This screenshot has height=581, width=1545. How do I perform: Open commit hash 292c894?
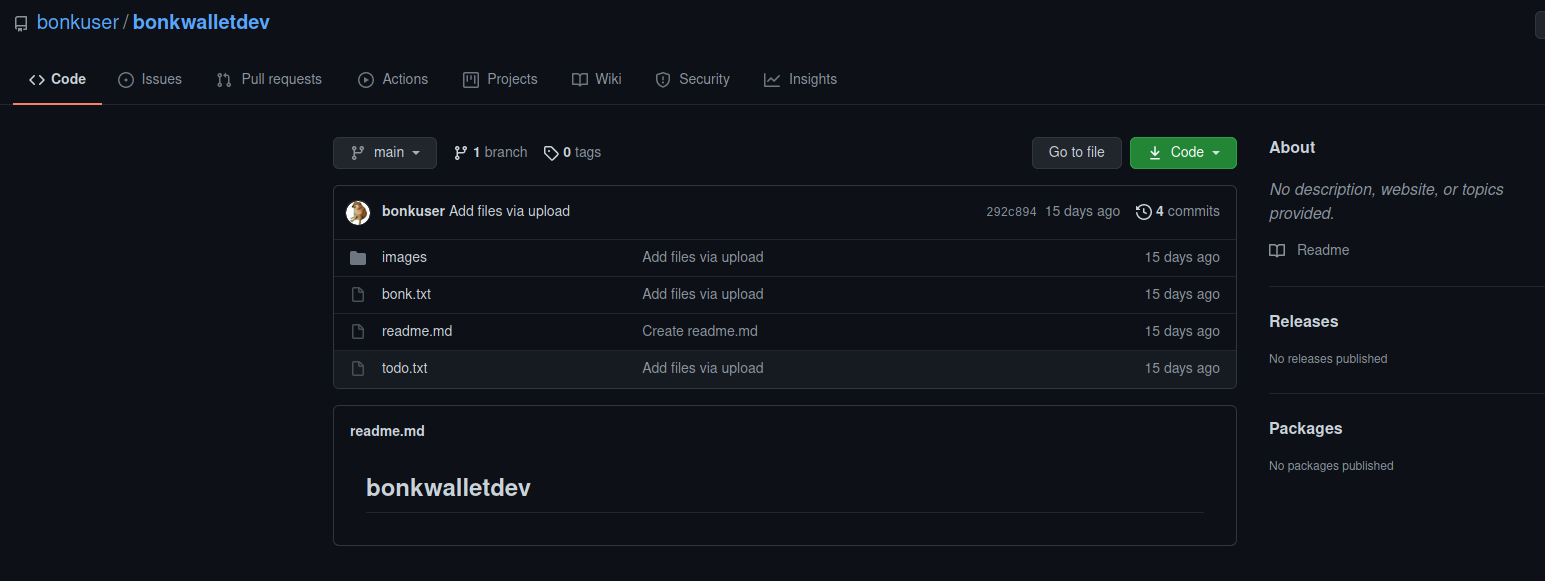point(1011,212)
